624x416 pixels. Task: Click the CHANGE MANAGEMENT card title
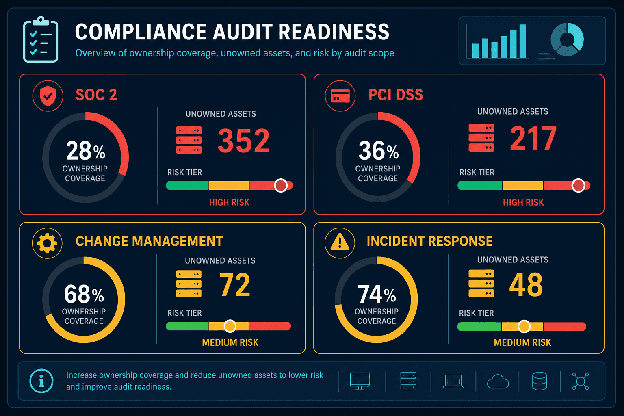(x=149, y=241)
